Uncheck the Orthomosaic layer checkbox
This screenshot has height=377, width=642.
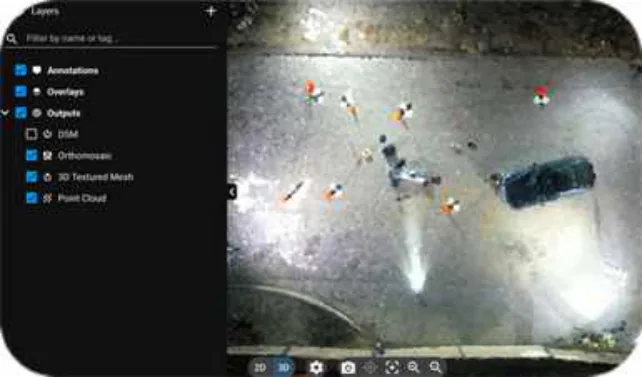[x=32, y=155]
